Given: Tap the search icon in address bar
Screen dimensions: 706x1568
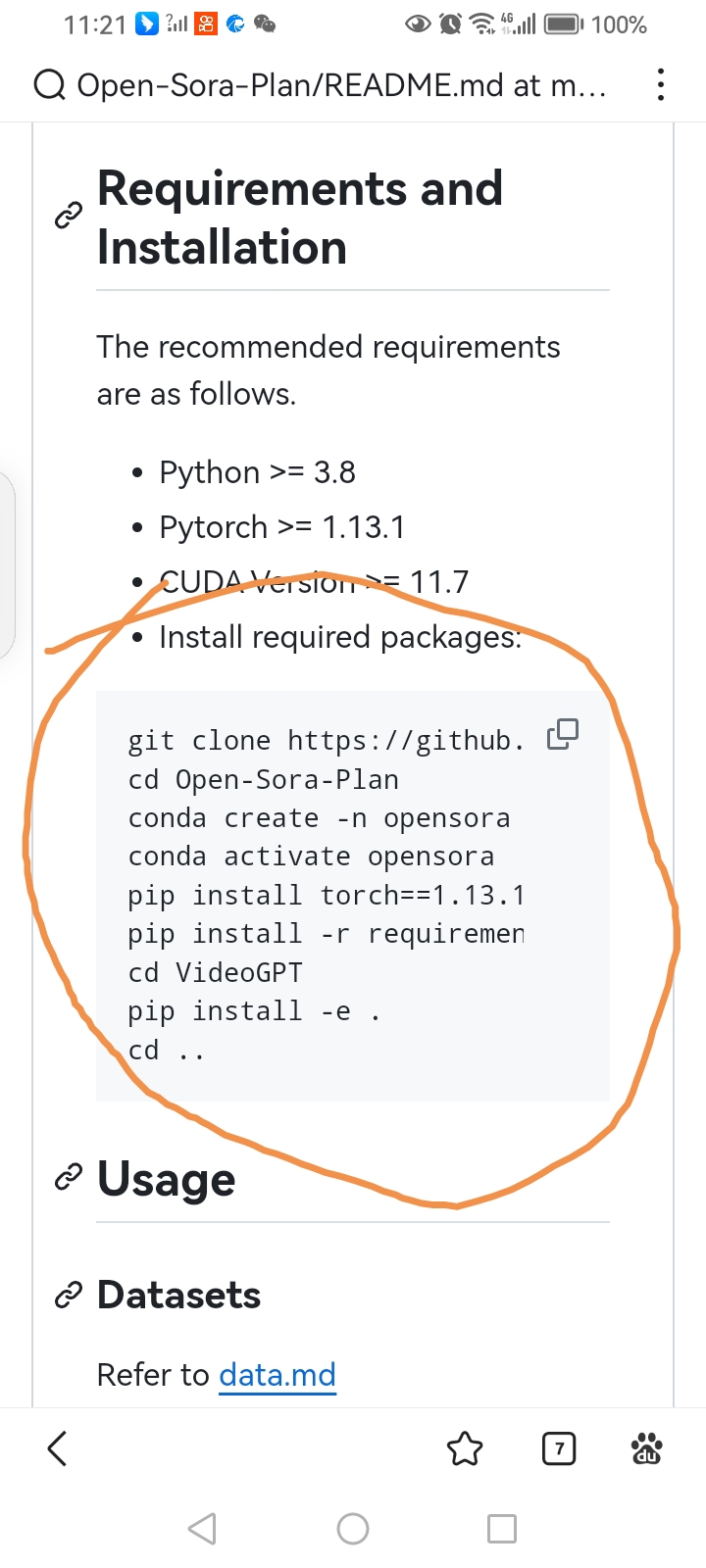Looking at the screenshot, I should (x=49, y=86).
